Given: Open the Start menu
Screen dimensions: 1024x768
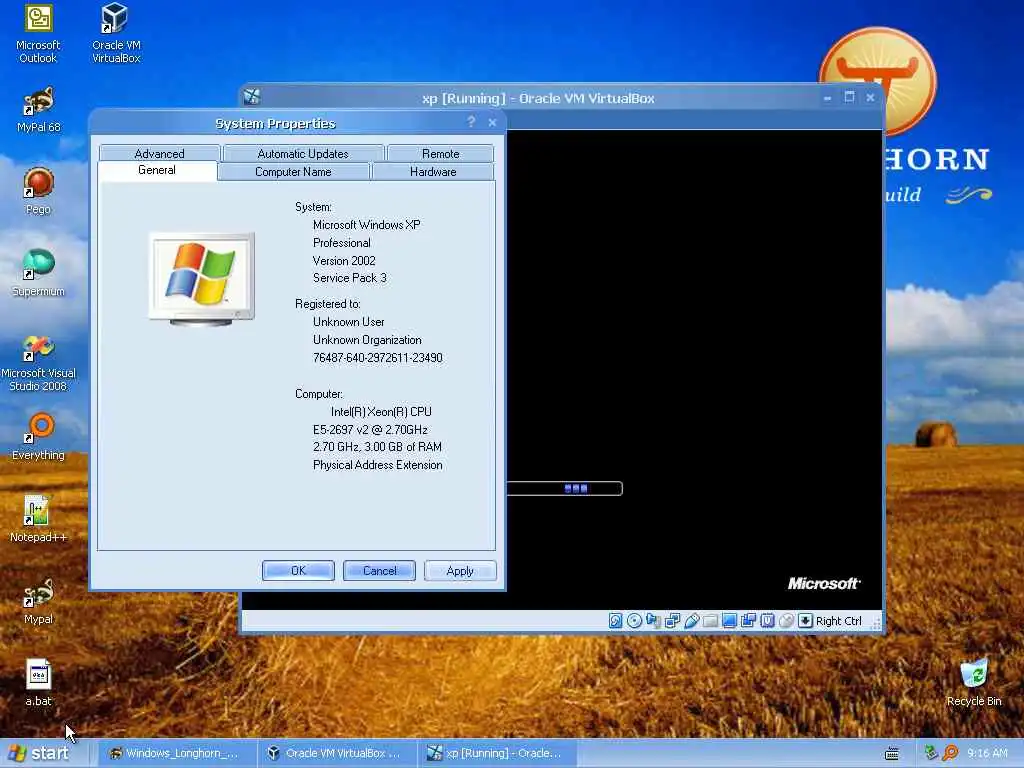Looking at the screenshot, I should pyautogui.click(x=38, y=753).
